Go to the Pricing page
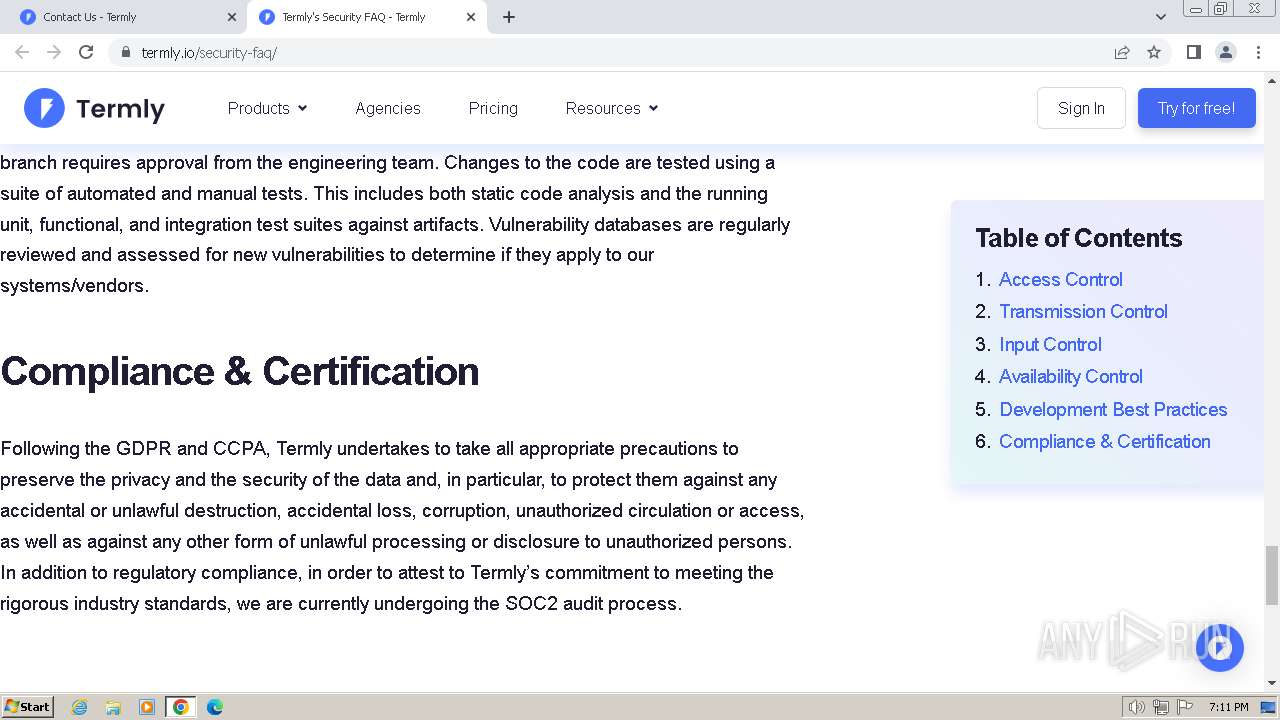The height and width of the screenshot is (720, 1280). (493, 108)
